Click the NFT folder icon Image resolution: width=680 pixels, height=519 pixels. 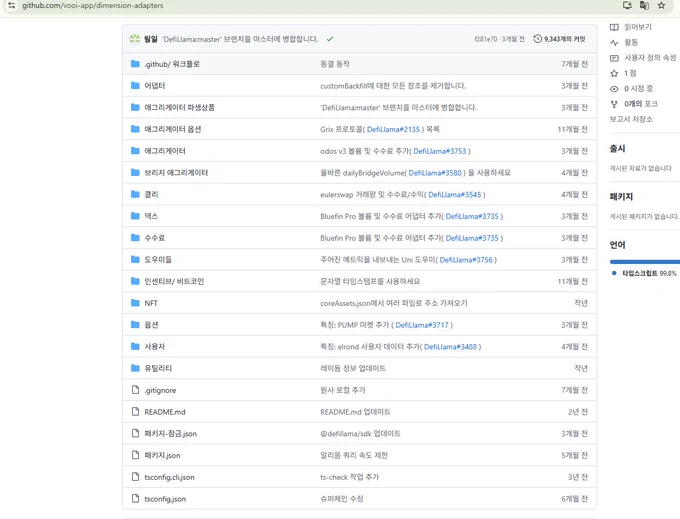point(135,303)
